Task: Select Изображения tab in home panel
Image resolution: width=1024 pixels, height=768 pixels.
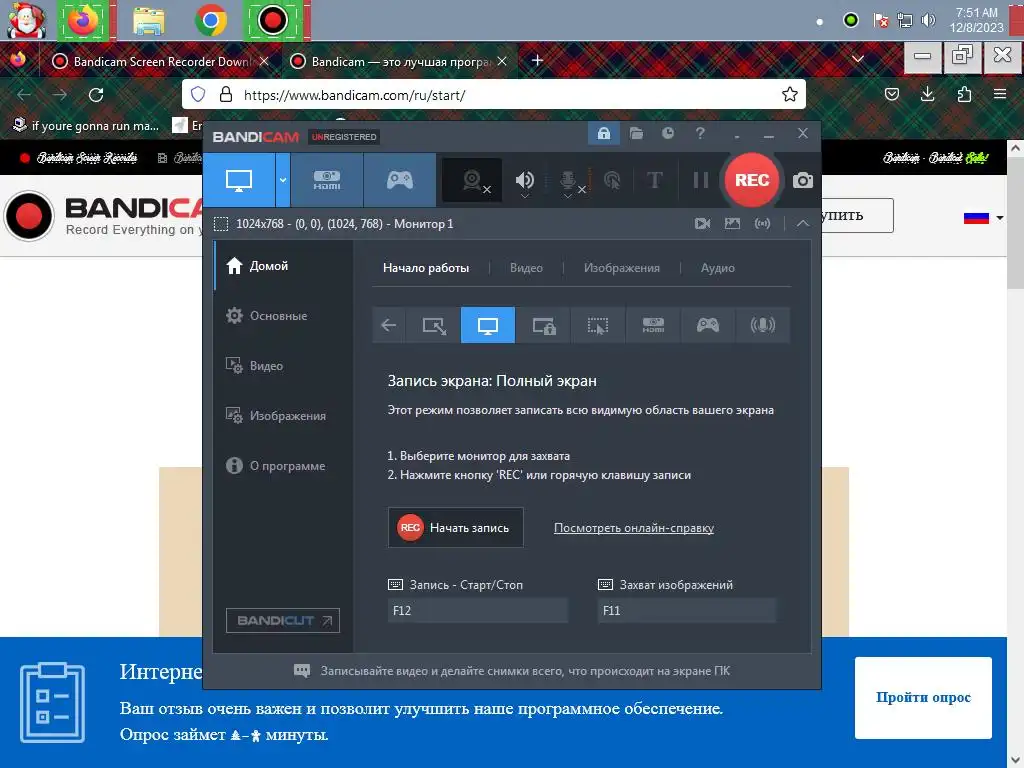Action: point(622,268)
